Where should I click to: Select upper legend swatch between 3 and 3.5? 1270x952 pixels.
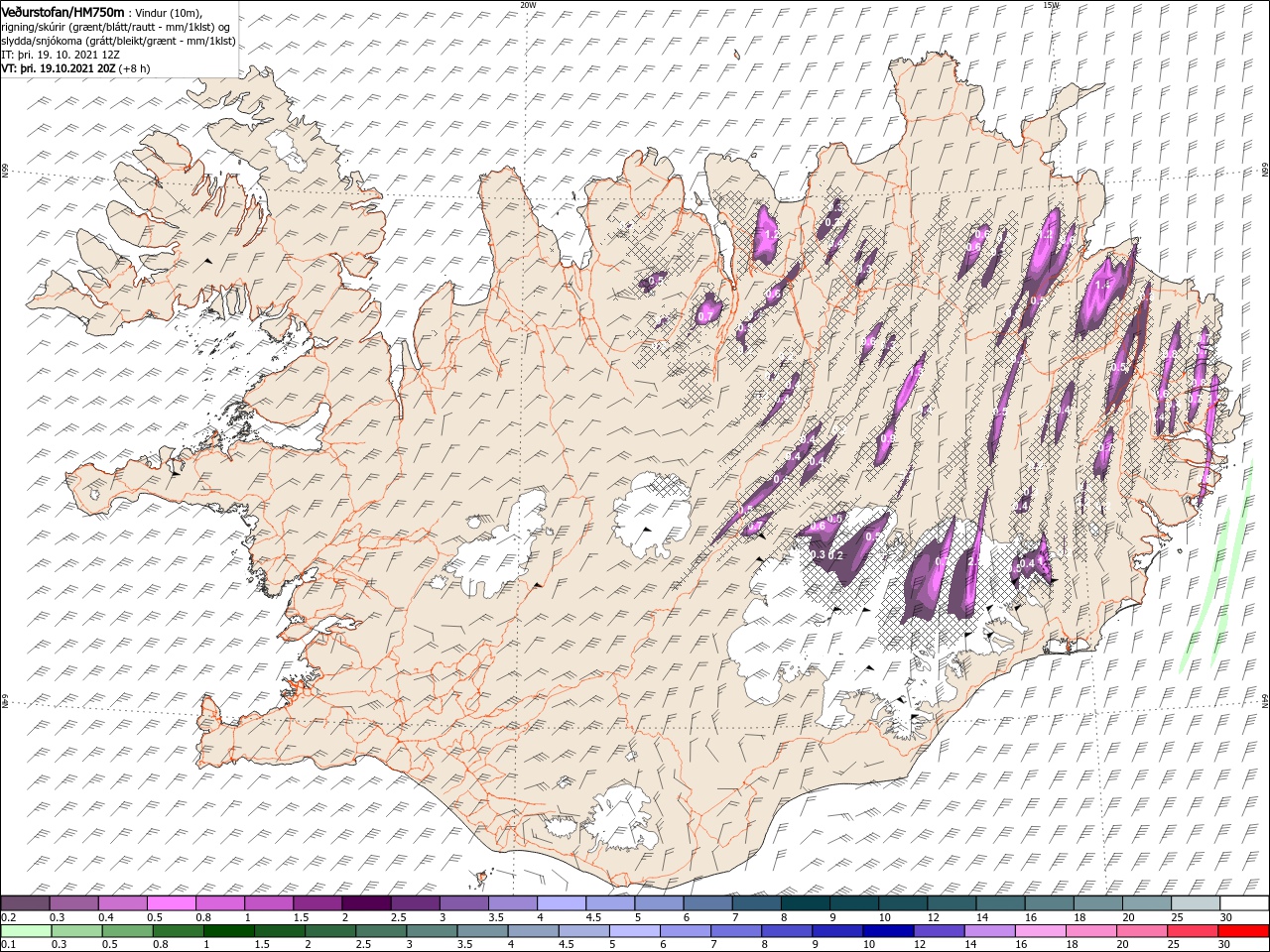click(463, 903)
